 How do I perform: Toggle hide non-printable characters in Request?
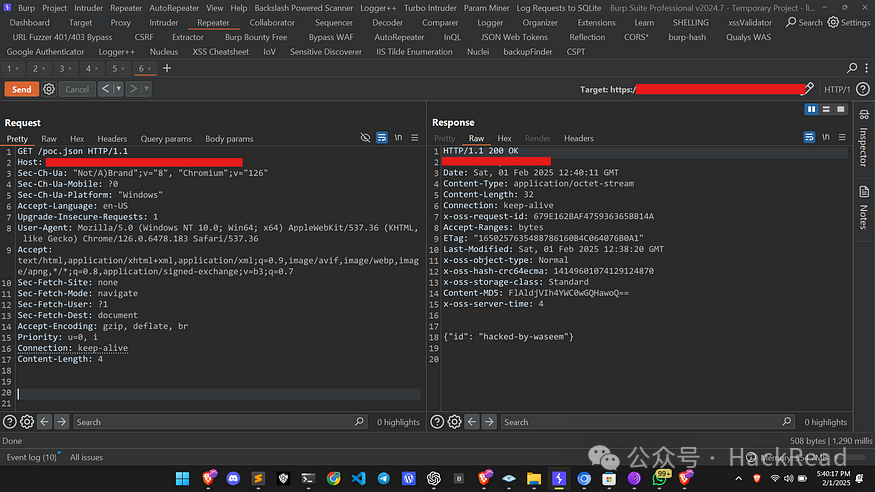tap(366, 137)
